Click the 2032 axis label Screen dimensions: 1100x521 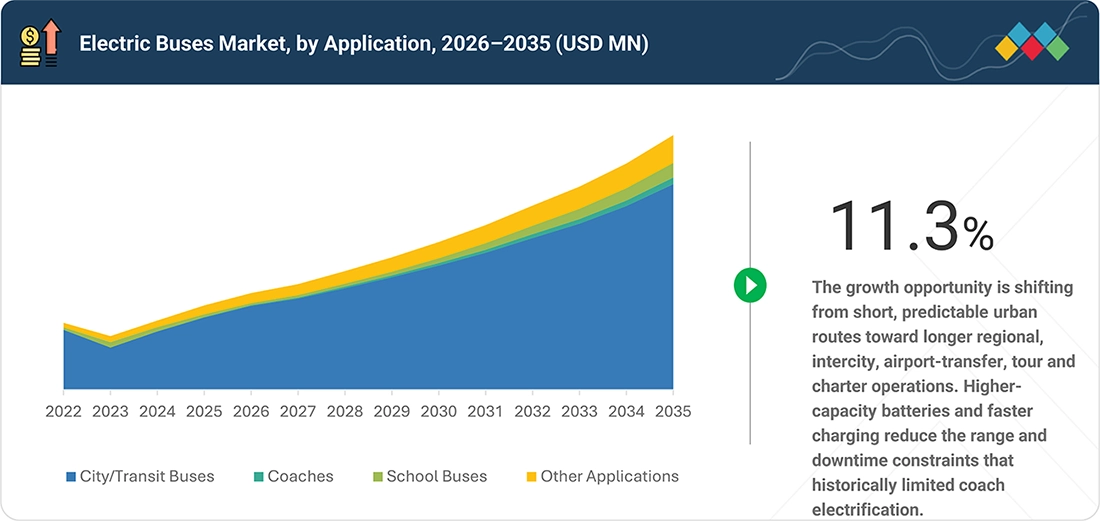[532, 412]
